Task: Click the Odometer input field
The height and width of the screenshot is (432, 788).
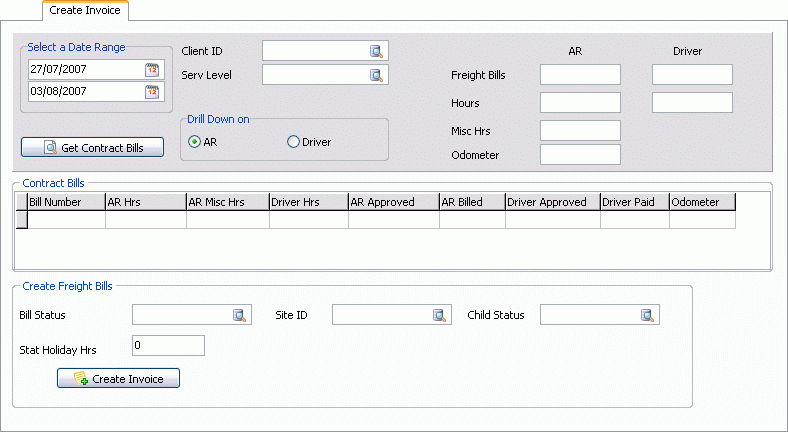Action: [580, 155]
